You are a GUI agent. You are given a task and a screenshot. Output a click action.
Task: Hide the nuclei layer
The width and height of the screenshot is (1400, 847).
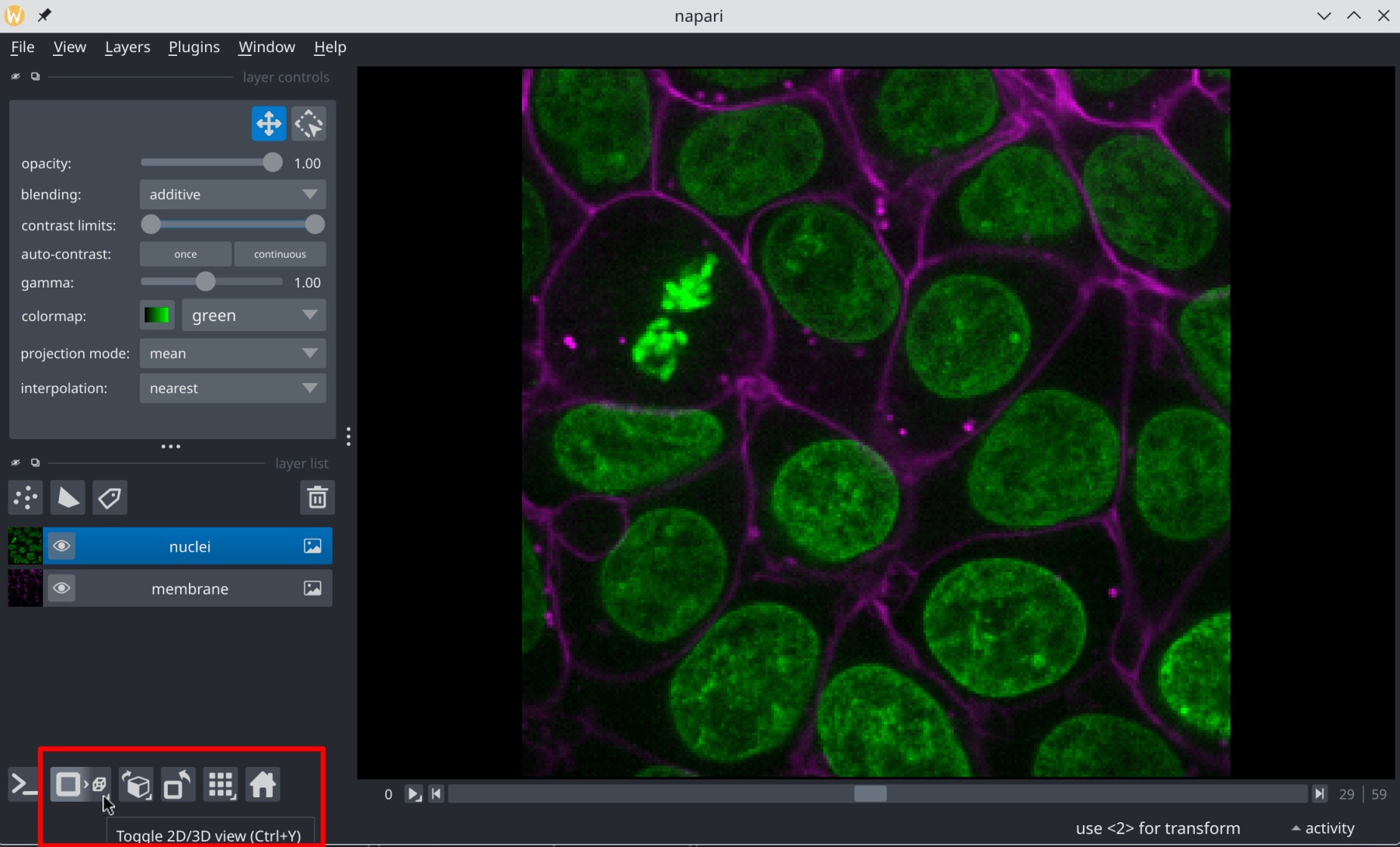click(x=61, y=545)
